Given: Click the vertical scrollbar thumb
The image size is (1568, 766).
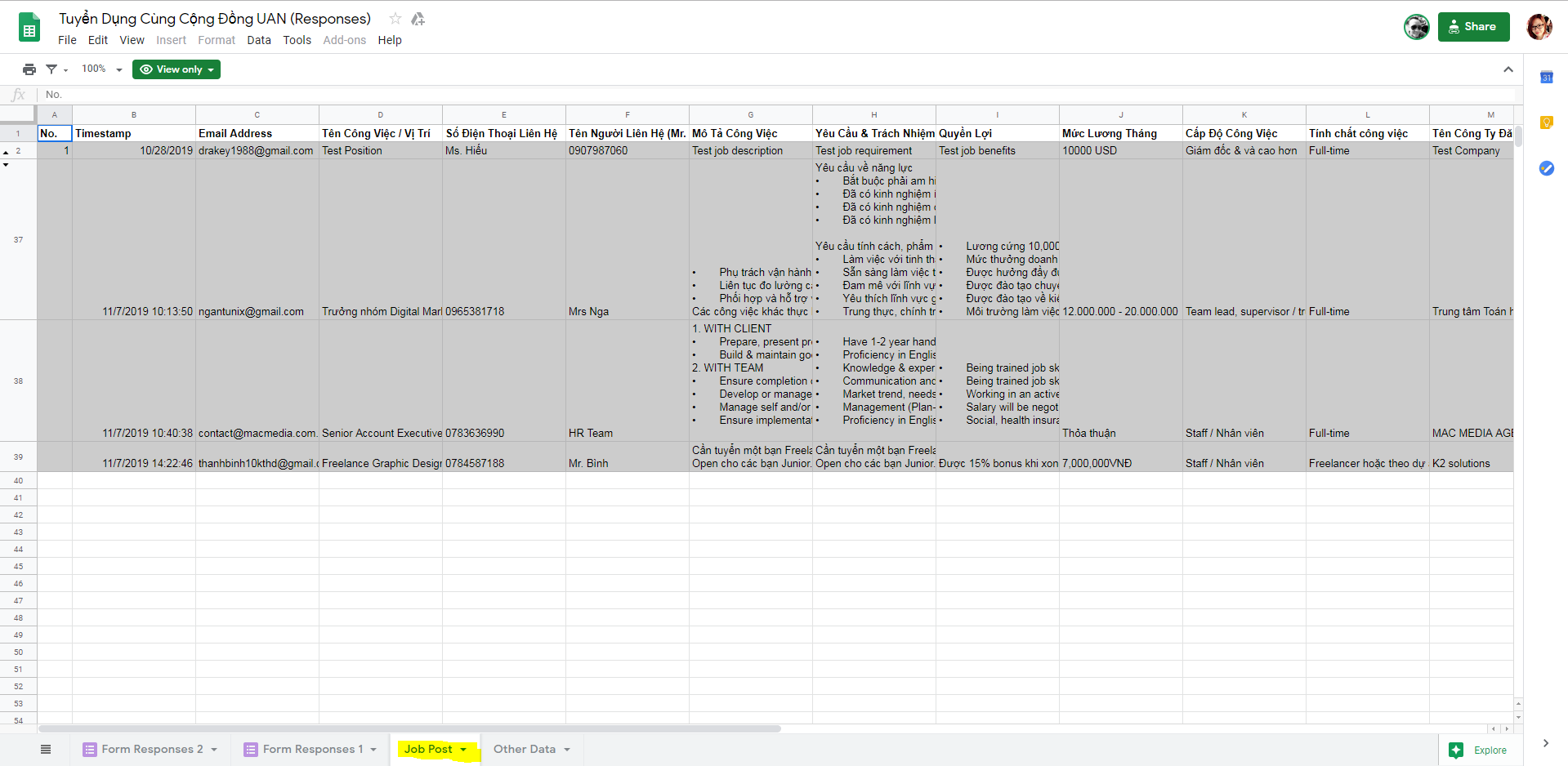Looking at the screenshot, I should (x=1518, y=135).
